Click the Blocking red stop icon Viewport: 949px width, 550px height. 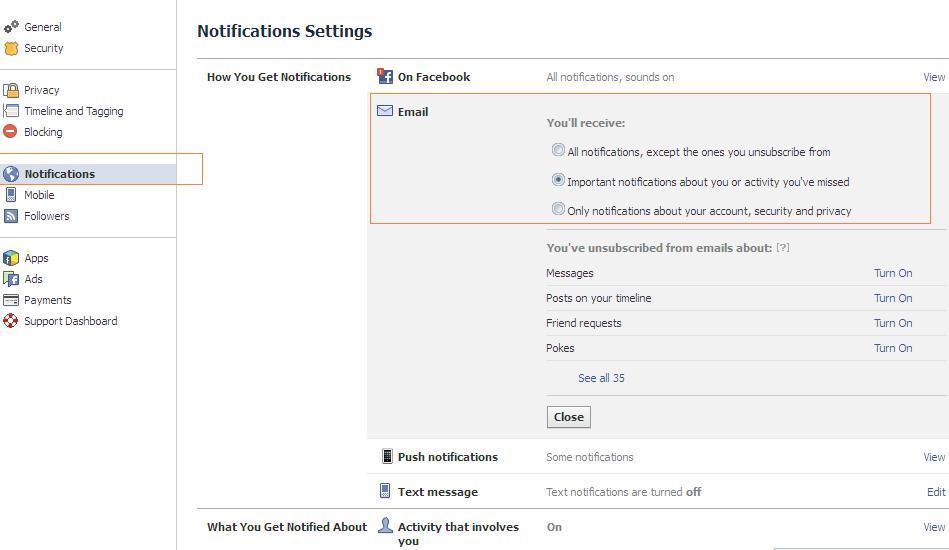(x=11, y=132)
